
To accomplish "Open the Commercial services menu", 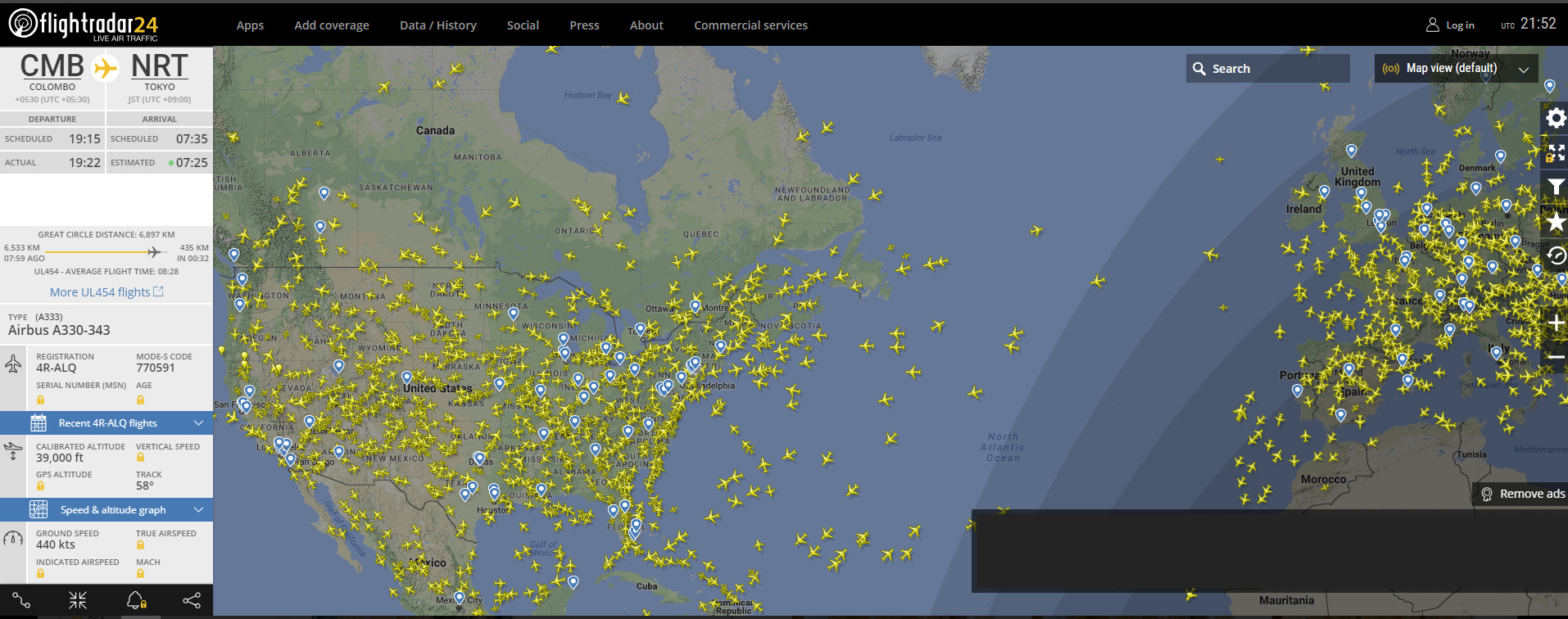I will click(x=750, y=25).
